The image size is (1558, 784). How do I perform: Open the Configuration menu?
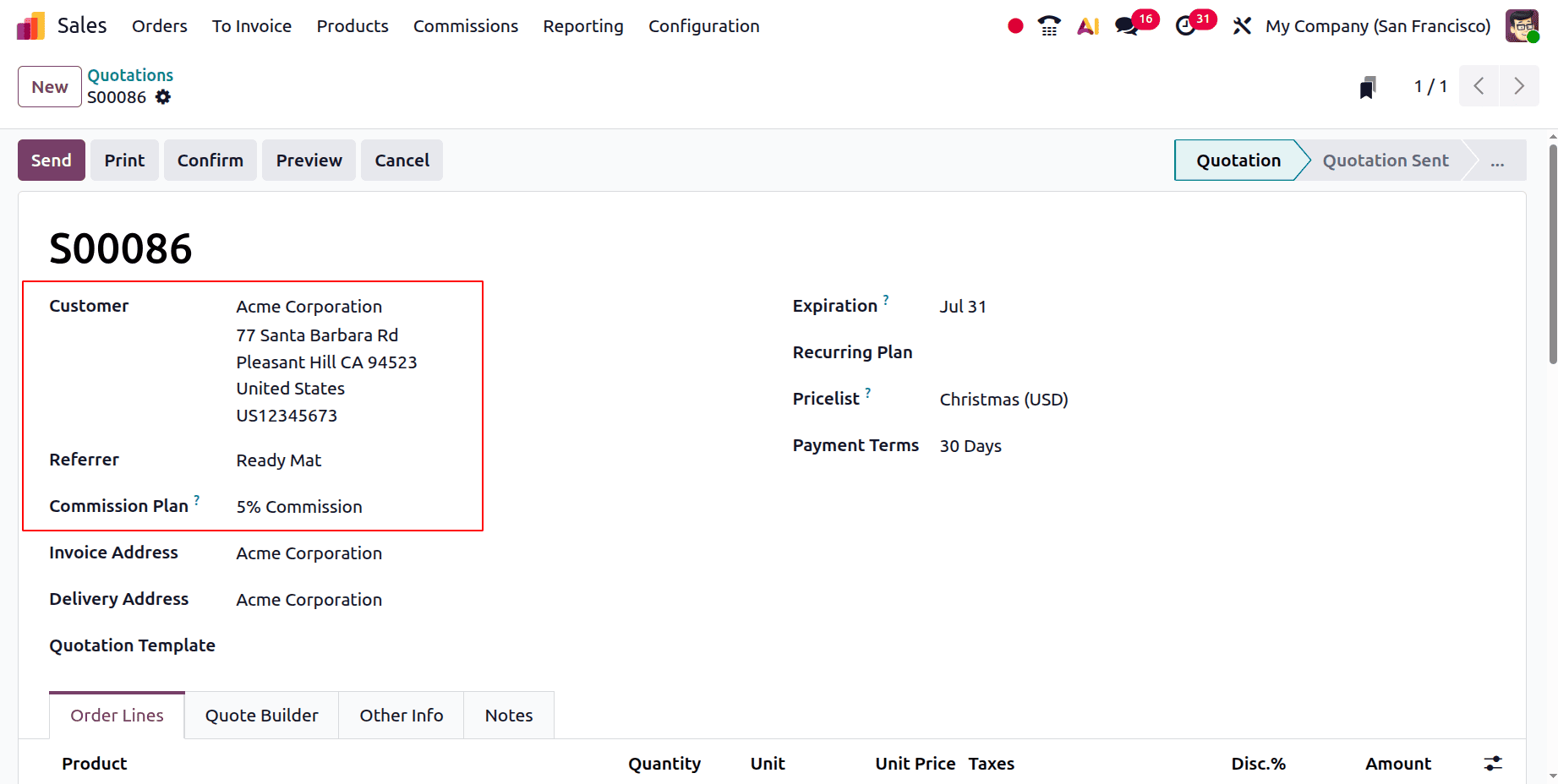click(704, 26)
